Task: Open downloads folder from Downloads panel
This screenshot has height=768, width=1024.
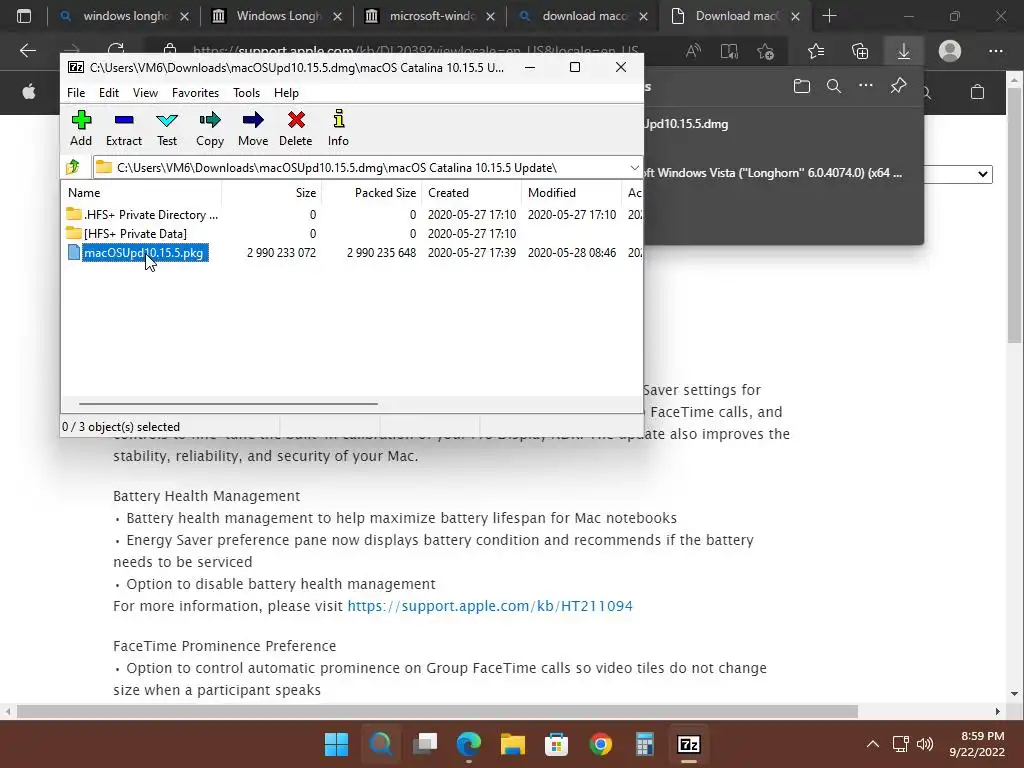Action: click(x=802, y=86)
